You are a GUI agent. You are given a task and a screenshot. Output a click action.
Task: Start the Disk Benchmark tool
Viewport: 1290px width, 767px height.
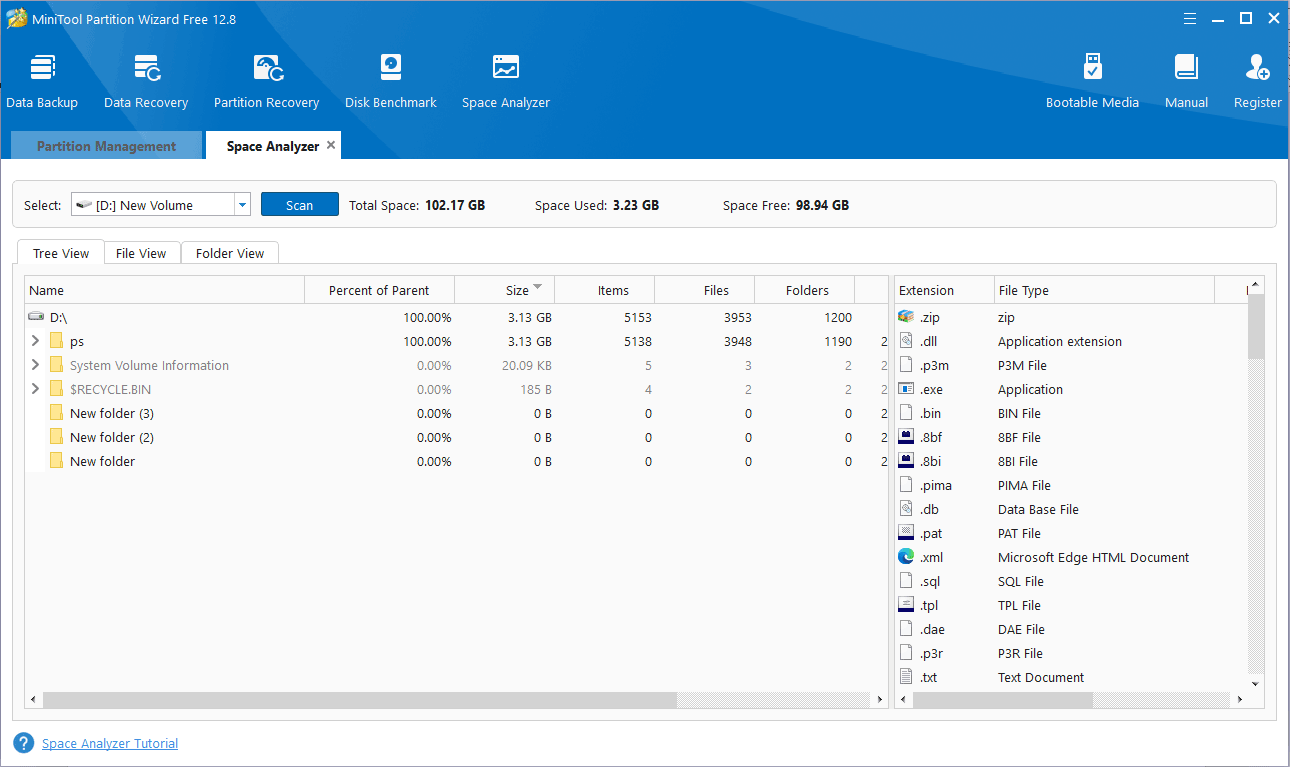[x=391, y=82]
